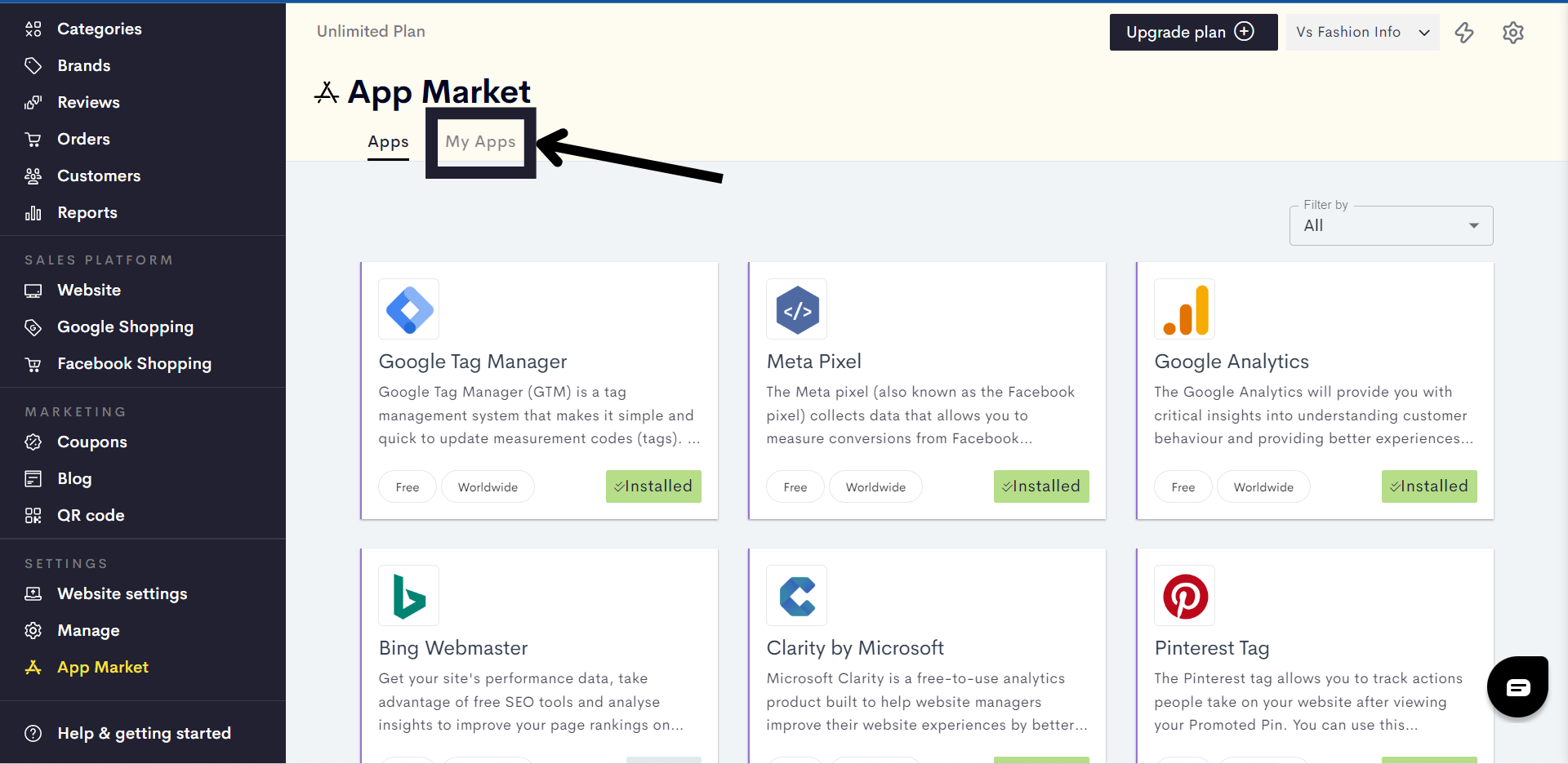Open Facebook Shopping sales platform
The image size is (1568, 764).
[x=135, y=364]
